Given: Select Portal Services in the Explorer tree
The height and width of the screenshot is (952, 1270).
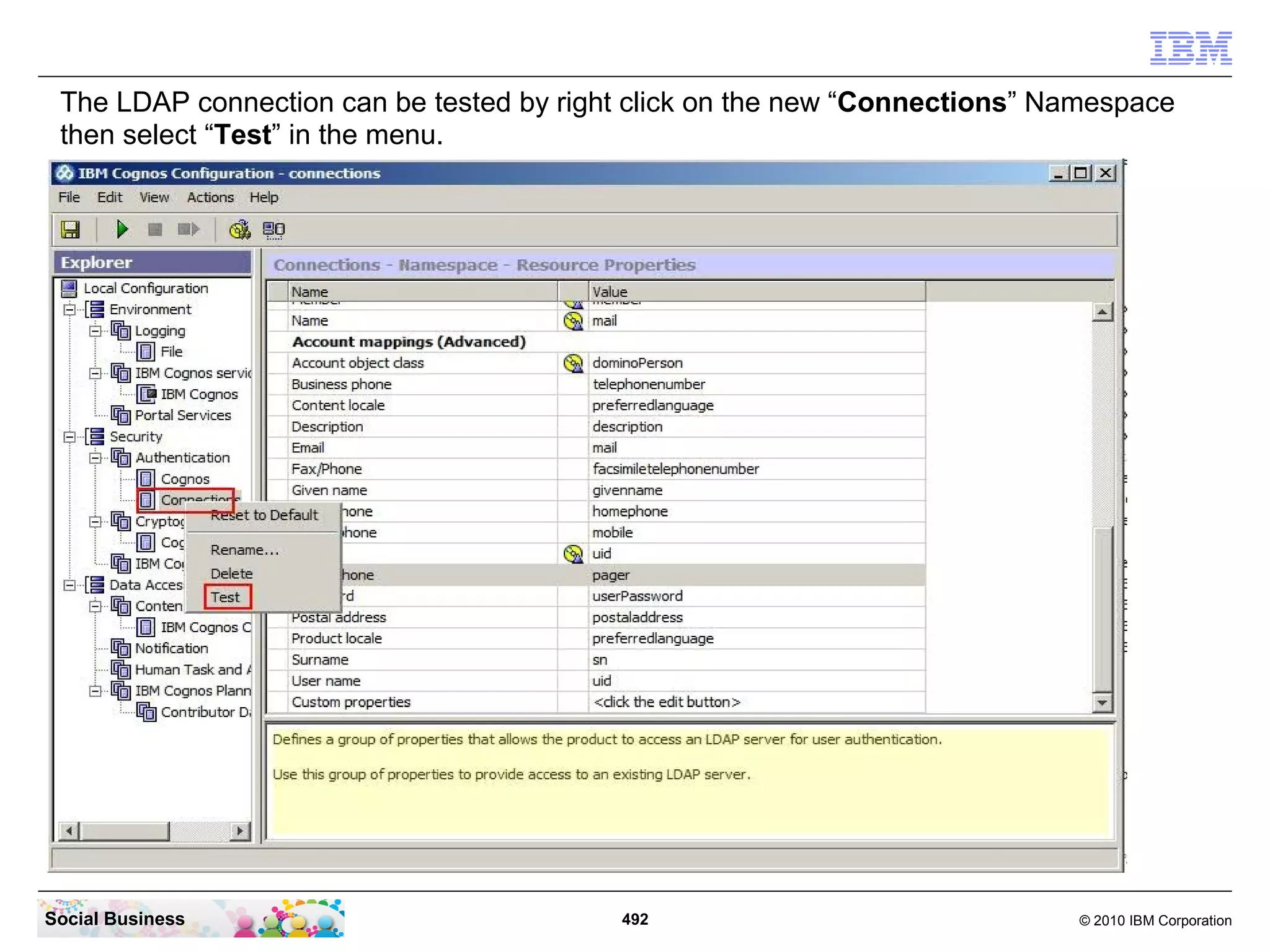Looking at the screenshot, I should coord(183,415).
